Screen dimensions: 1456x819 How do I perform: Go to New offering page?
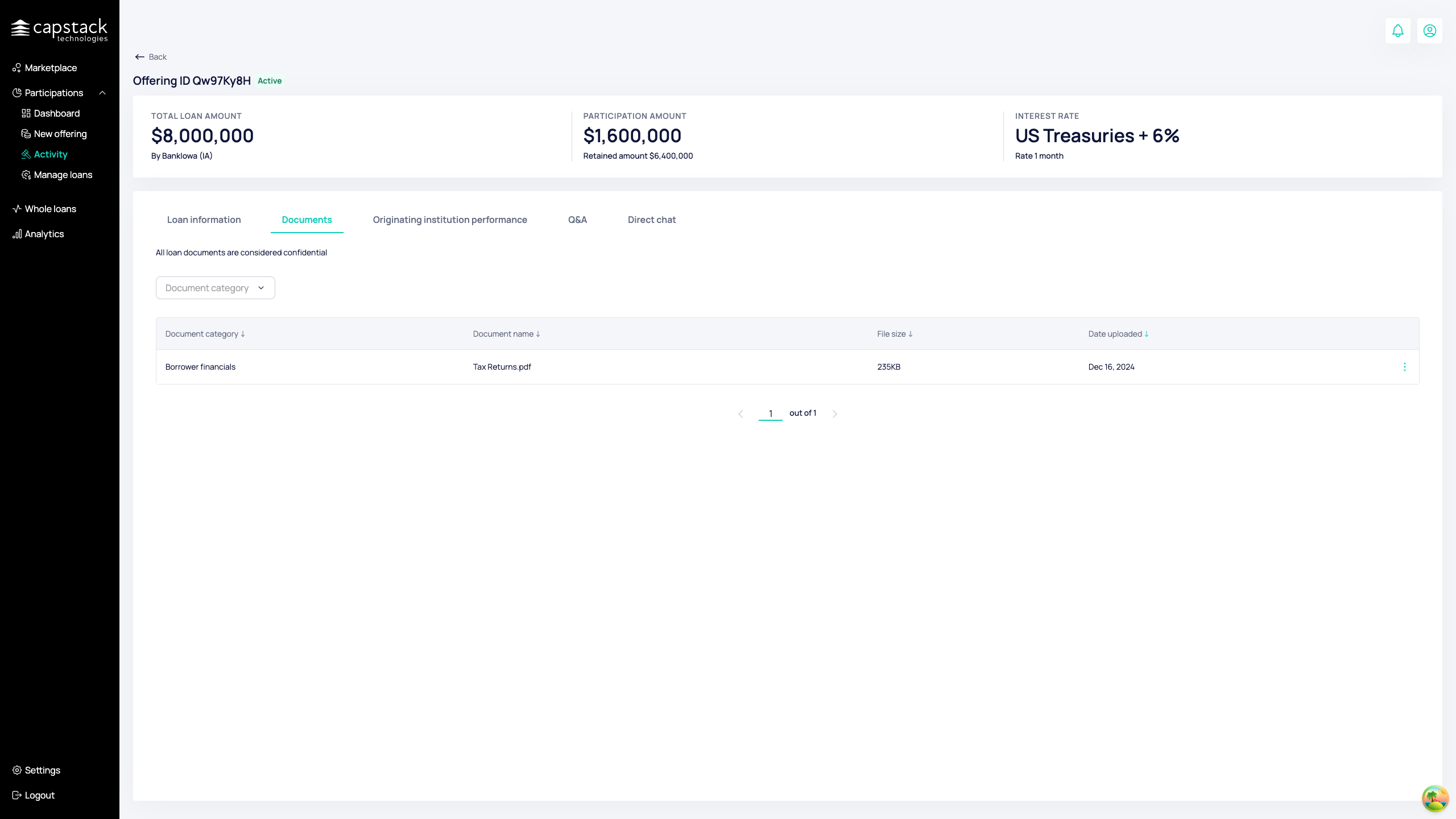(60, 134)
